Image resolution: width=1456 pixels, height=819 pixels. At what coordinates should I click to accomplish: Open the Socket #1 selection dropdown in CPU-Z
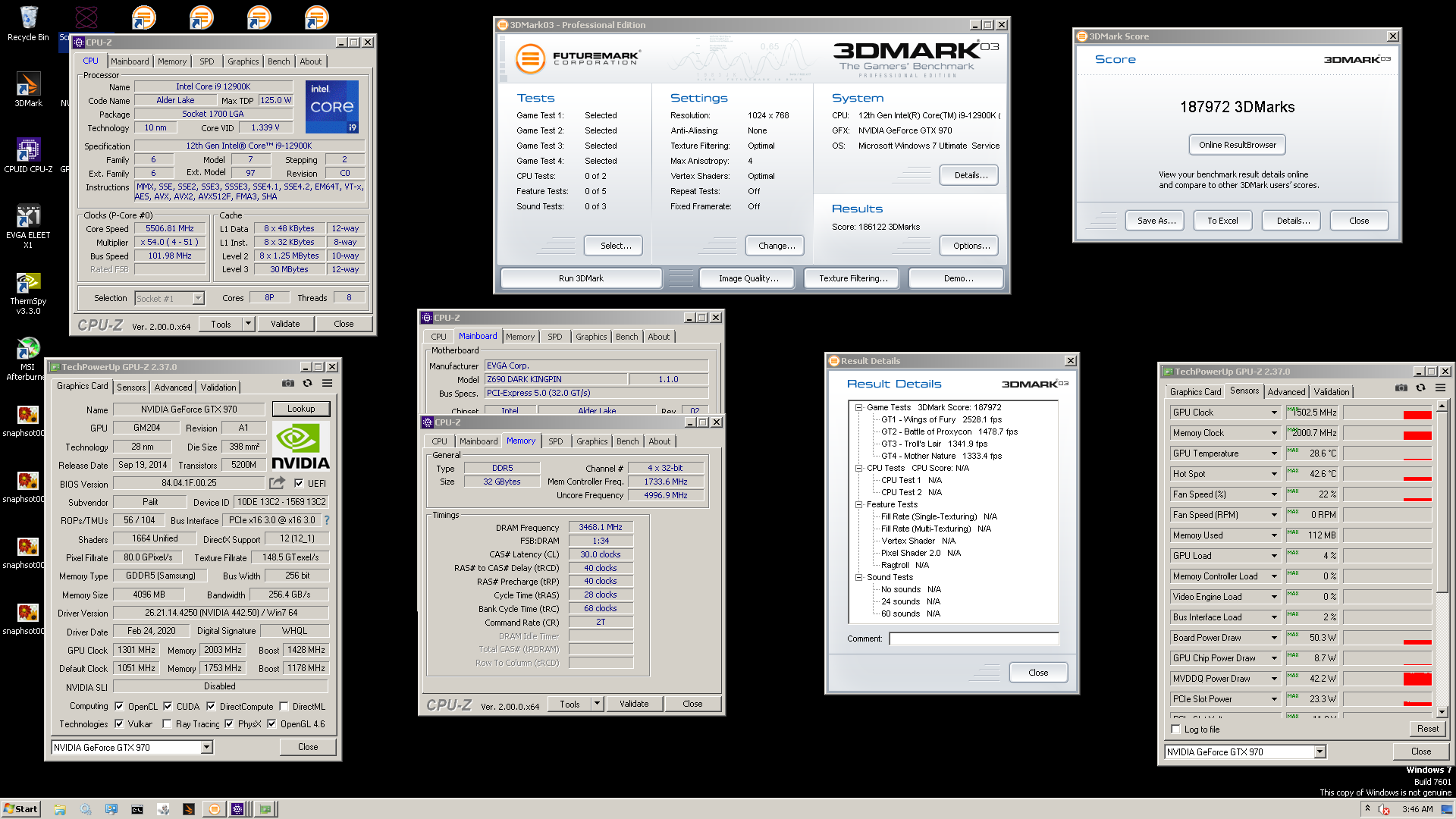198,298
